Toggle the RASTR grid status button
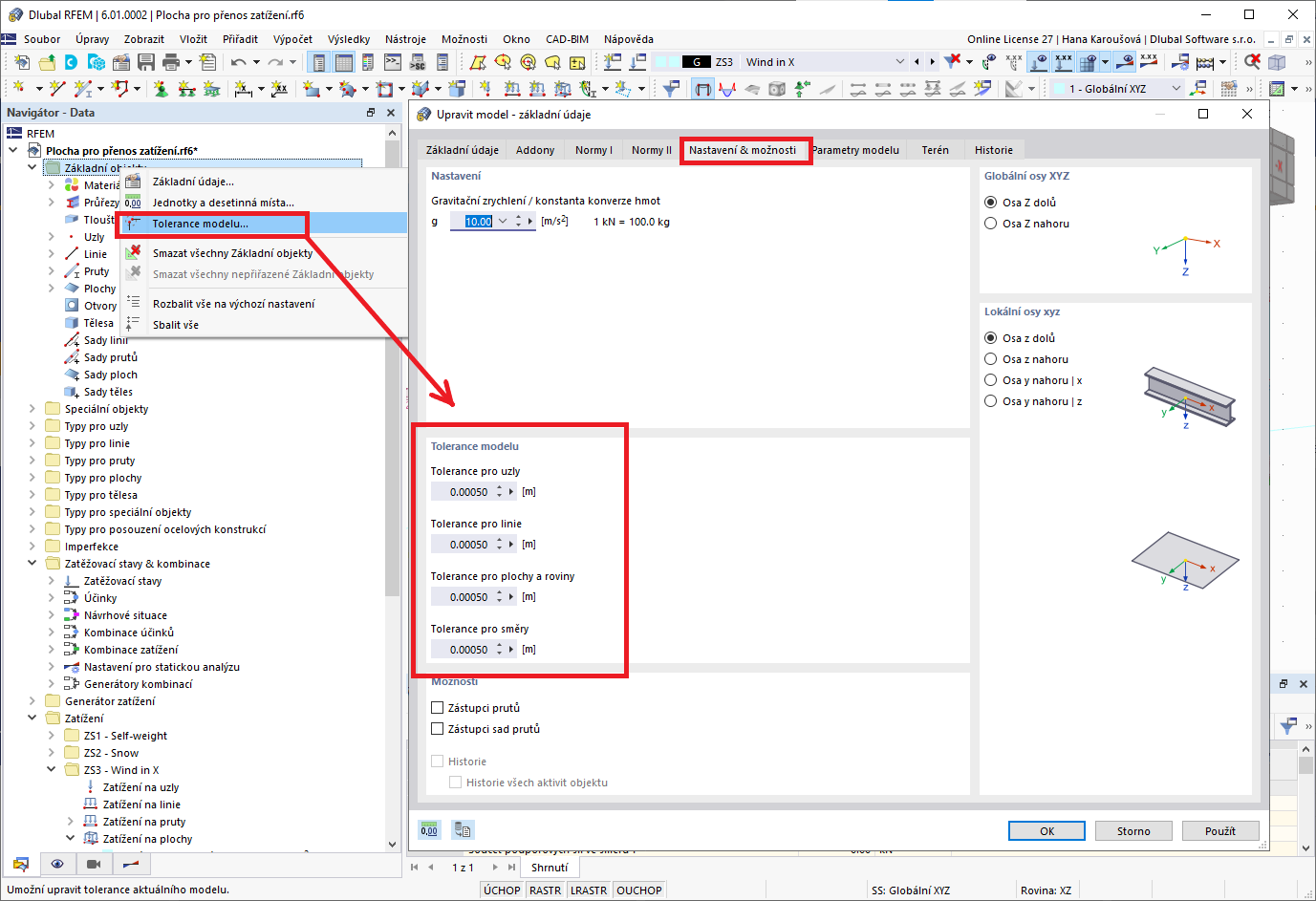Image resolution: width=1316 pixels, height=901 pixels. [x=546, y=890]
